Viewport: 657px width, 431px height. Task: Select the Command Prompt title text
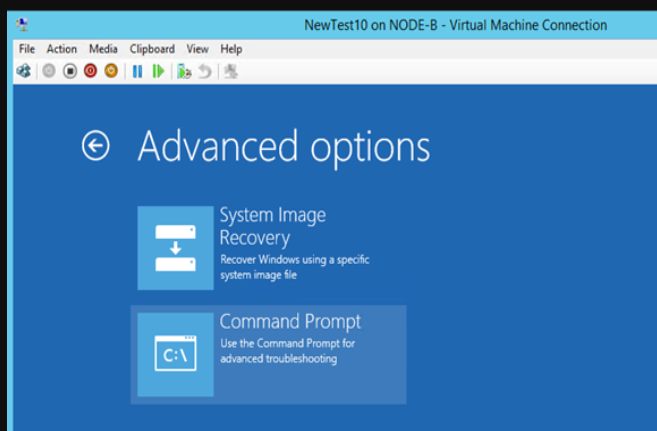pos(290,322)
